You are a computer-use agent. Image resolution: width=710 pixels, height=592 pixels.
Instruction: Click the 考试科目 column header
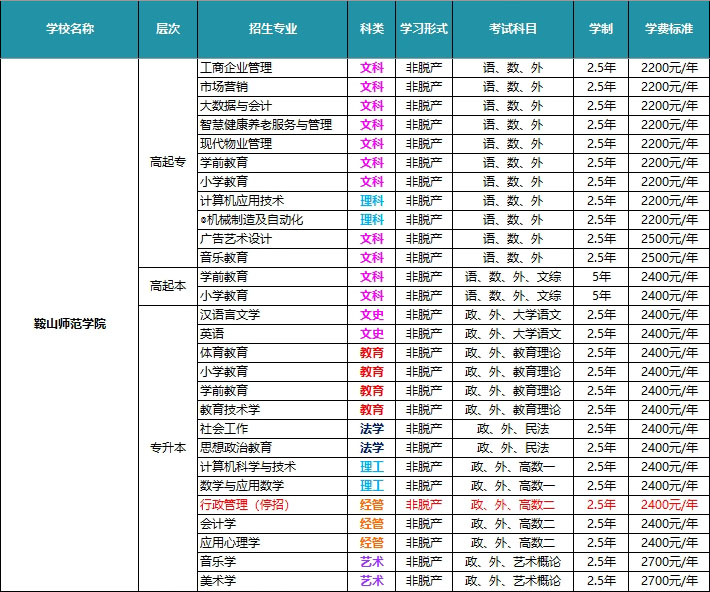[x=513, y=29]
